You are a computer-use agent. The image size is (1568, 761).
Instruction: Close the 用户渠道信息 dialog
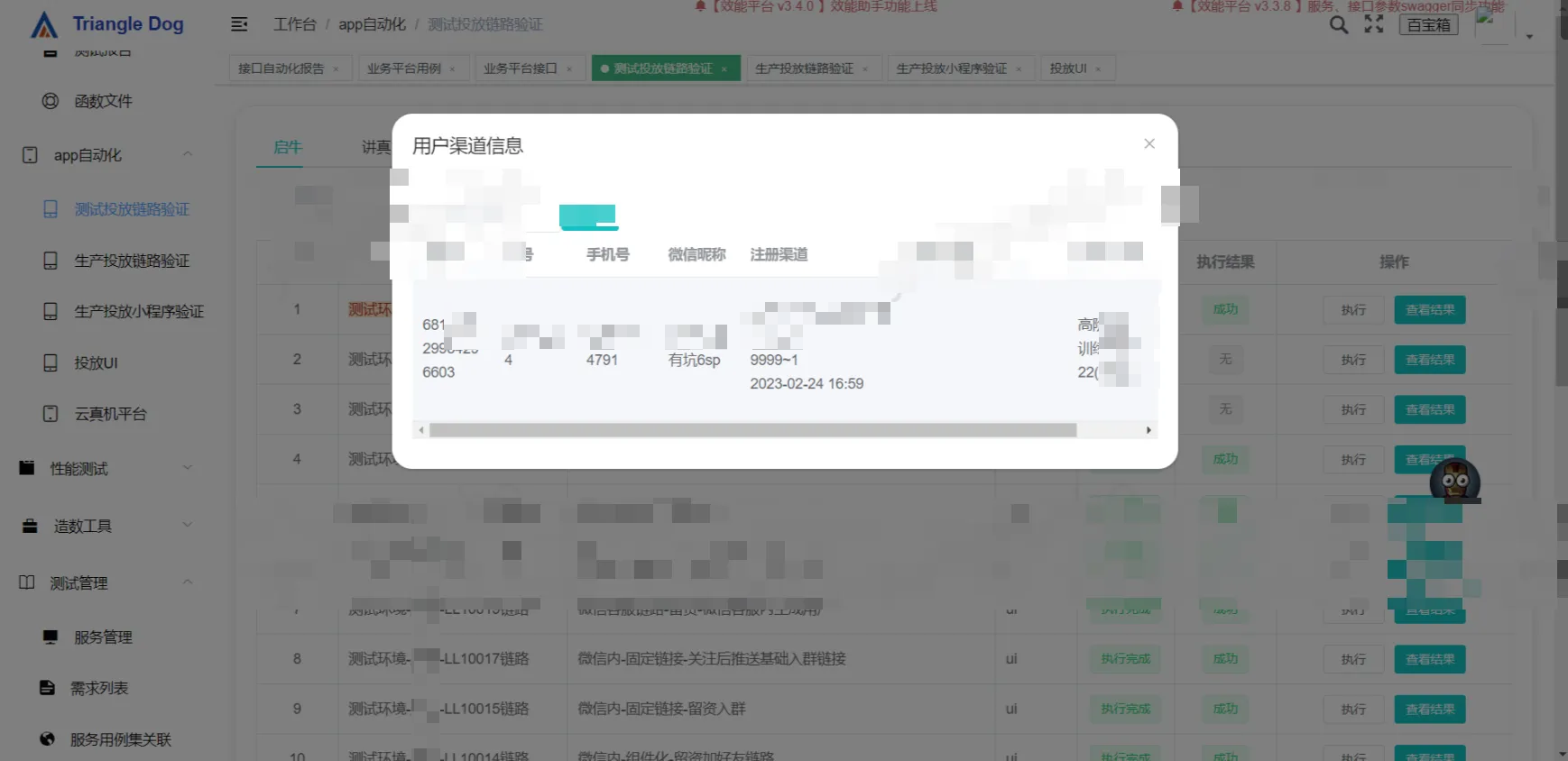1149,143
